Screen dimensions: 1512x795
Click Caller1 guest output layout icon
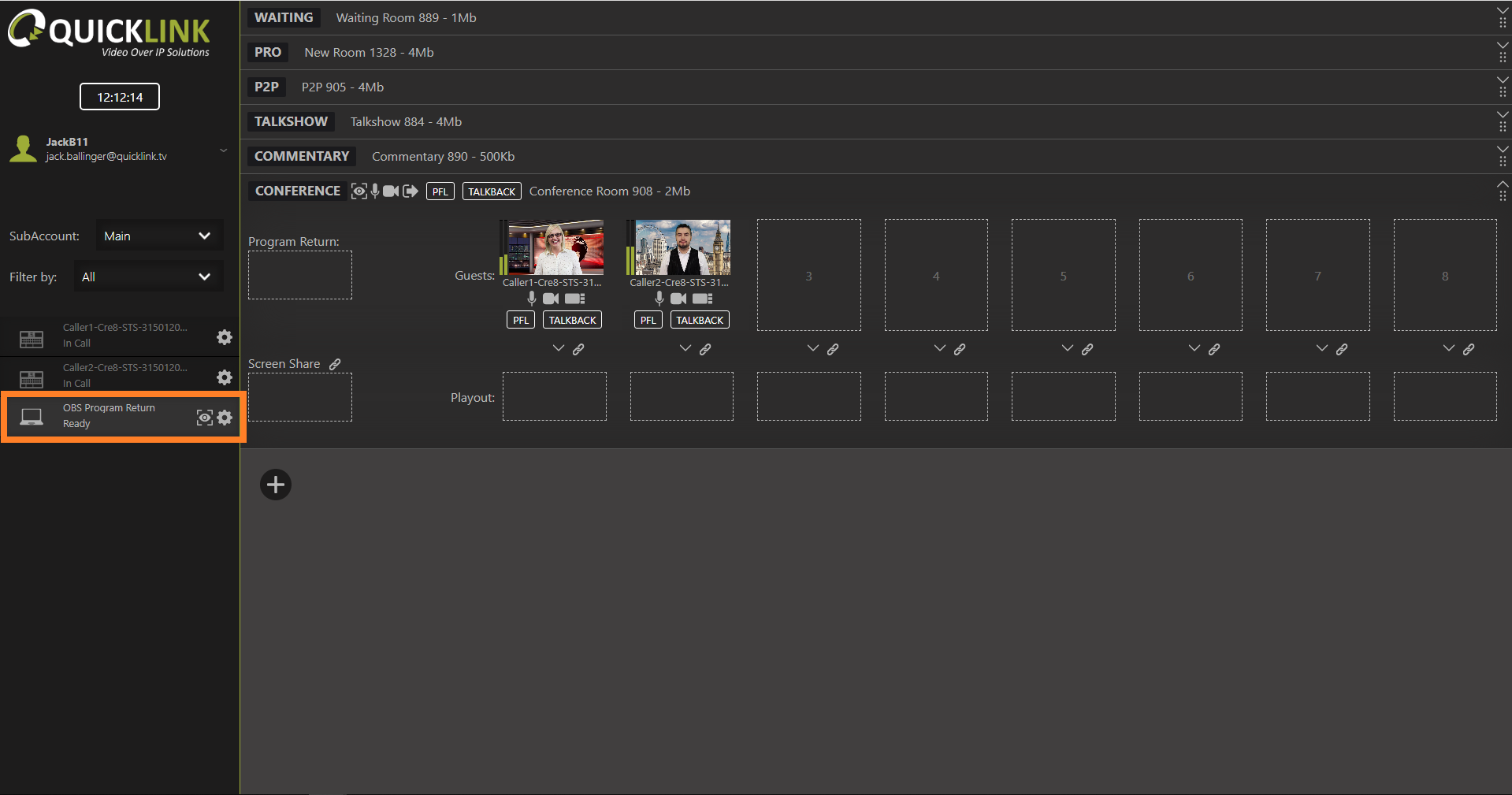tap(575, 299)
